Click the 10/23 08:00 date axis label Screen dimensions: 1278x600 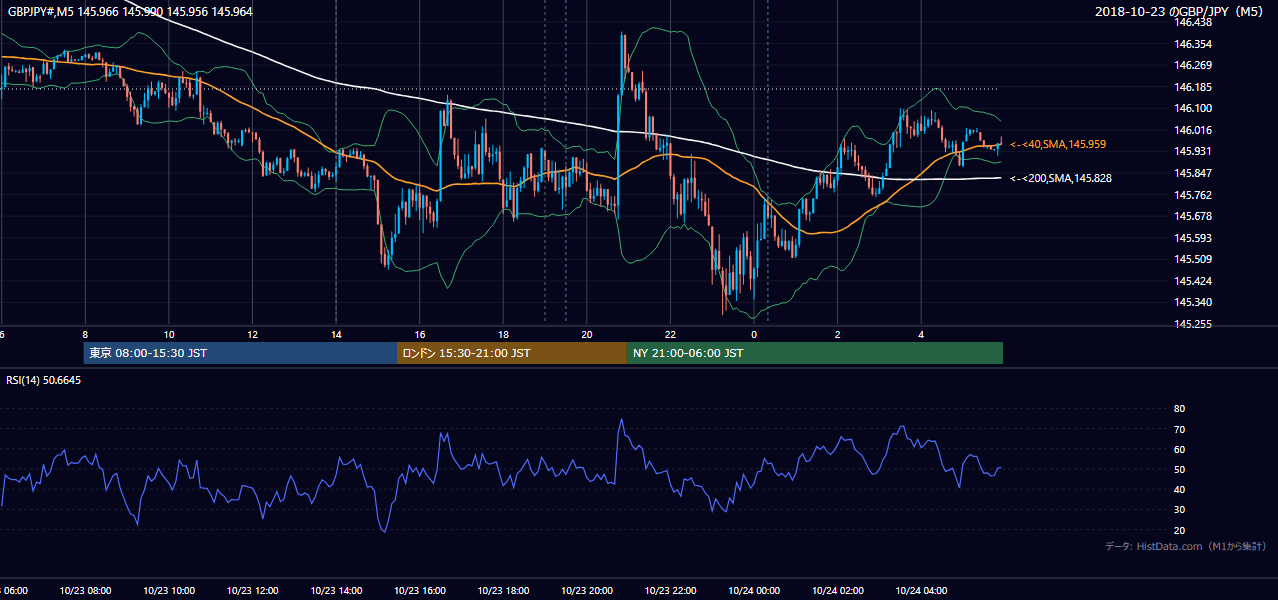point(85,591)
